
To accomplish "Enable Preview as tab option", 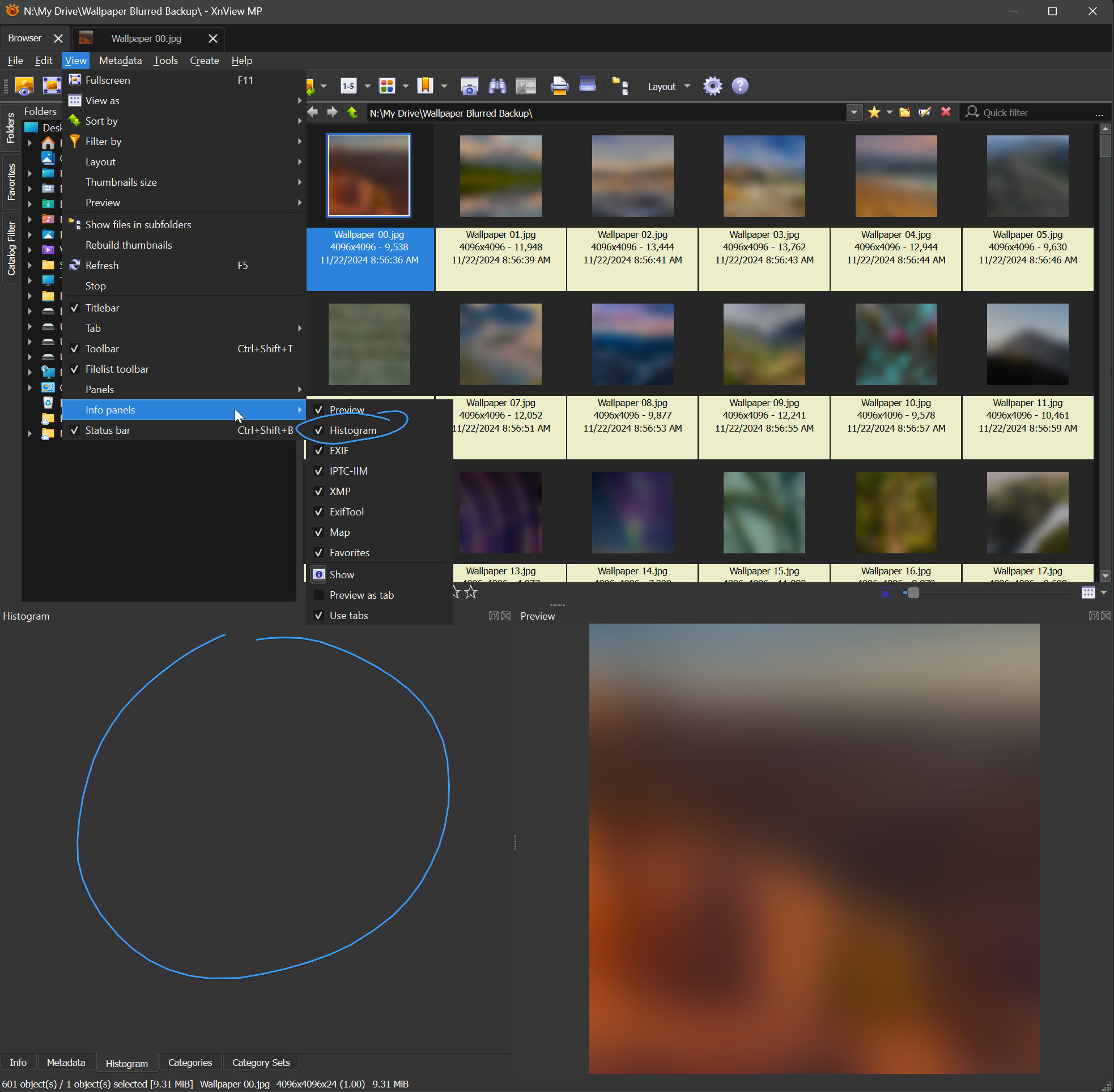I will click(x=362, y=595).
